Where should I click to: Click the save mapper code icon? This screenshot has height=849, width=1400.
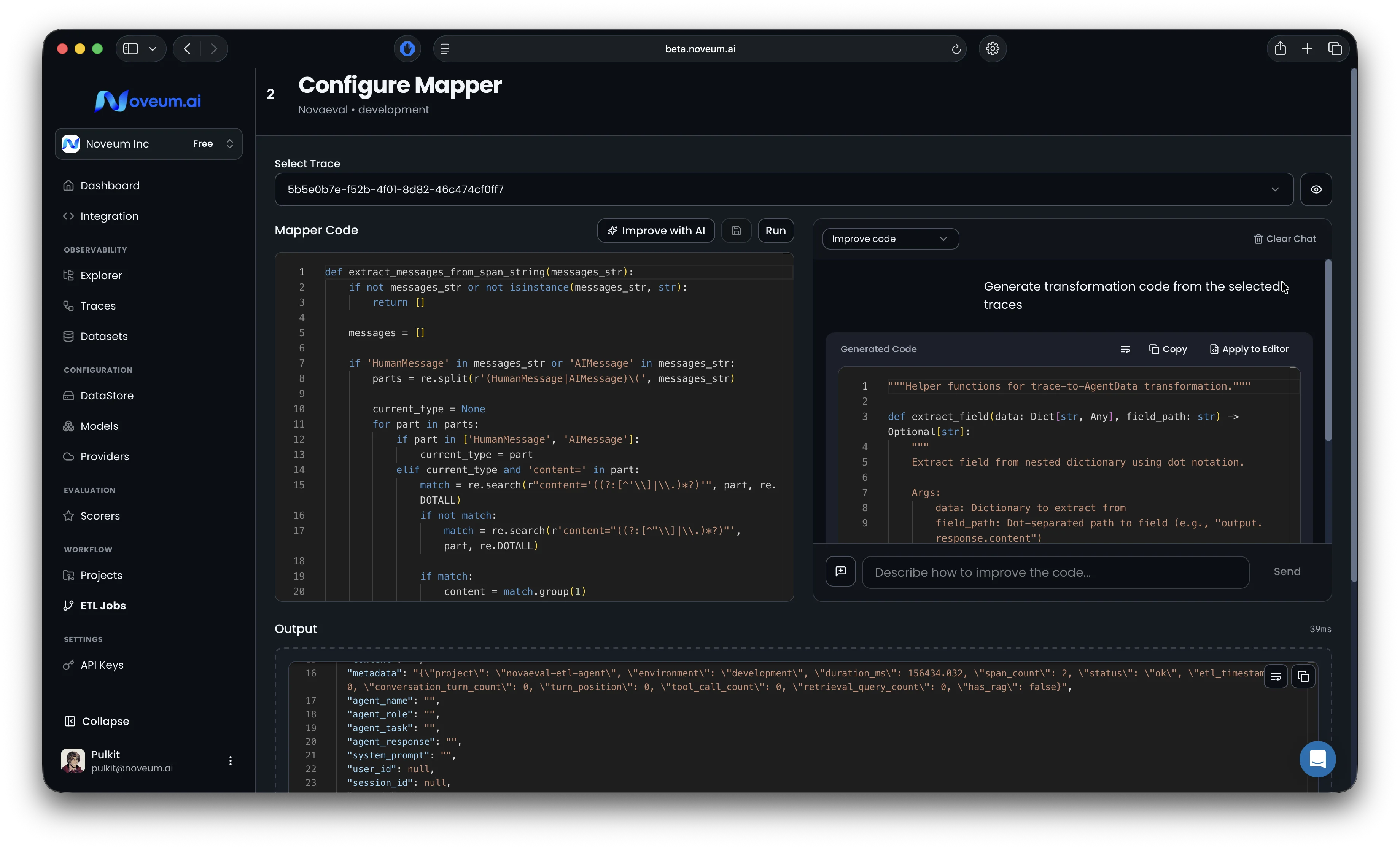click(736, 231)
